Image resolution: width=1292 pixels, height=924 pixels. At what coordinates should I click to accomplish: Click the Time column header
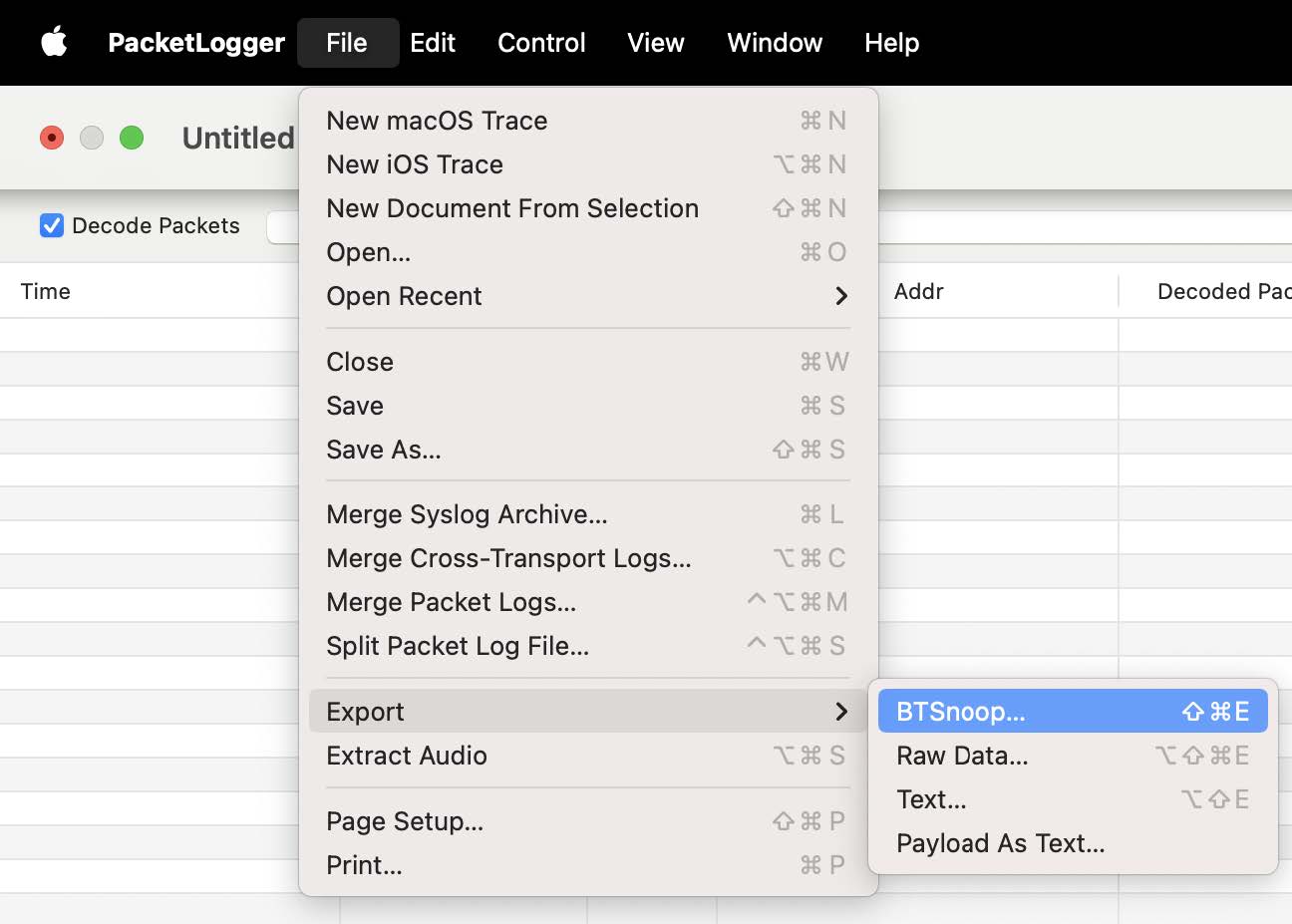[x=46, y=291]
